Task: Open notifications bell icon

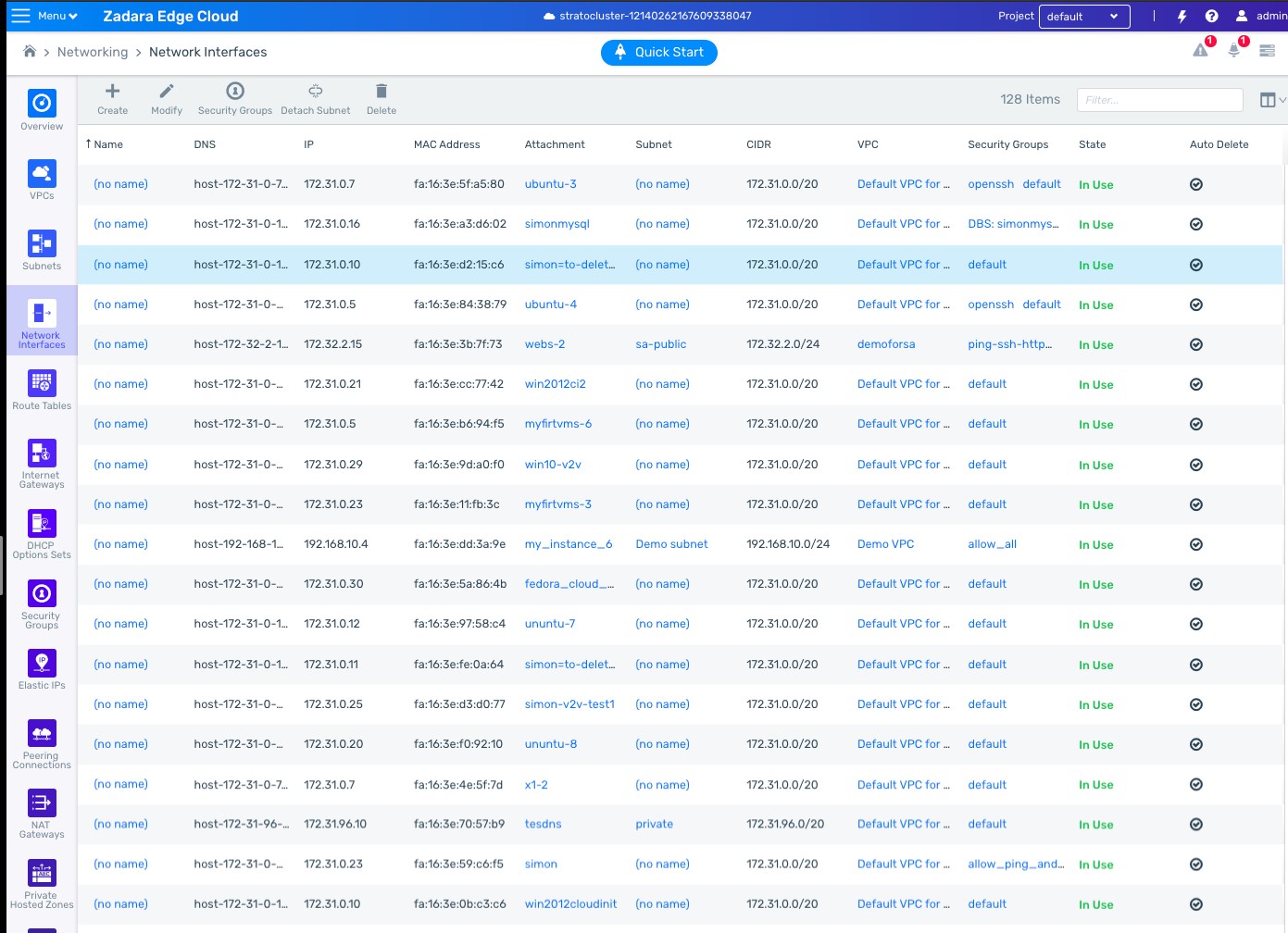Action: pos(1234,50)
